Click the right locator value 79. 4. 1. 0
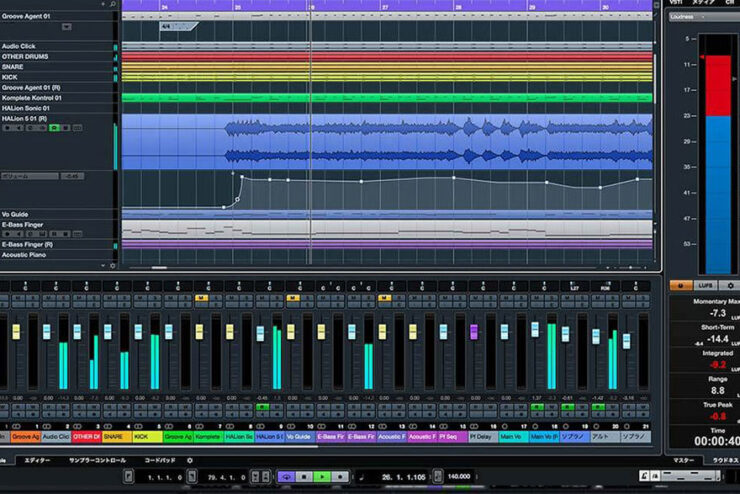The width and height of the screenshot is (740, 494). pos(226,477)
